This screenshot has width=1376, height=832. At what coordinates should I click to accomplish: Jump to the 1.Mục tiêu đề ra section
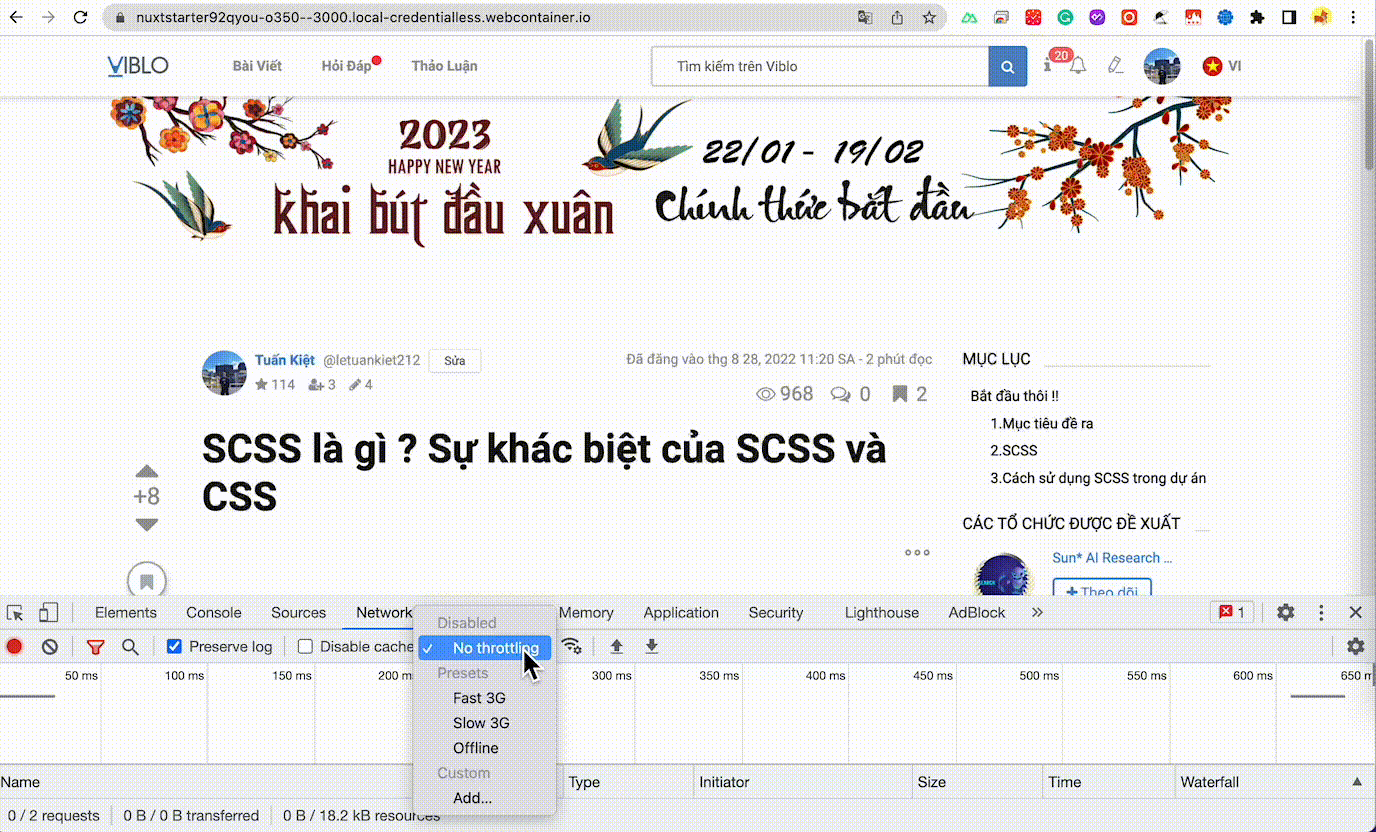pos(1041,423)
